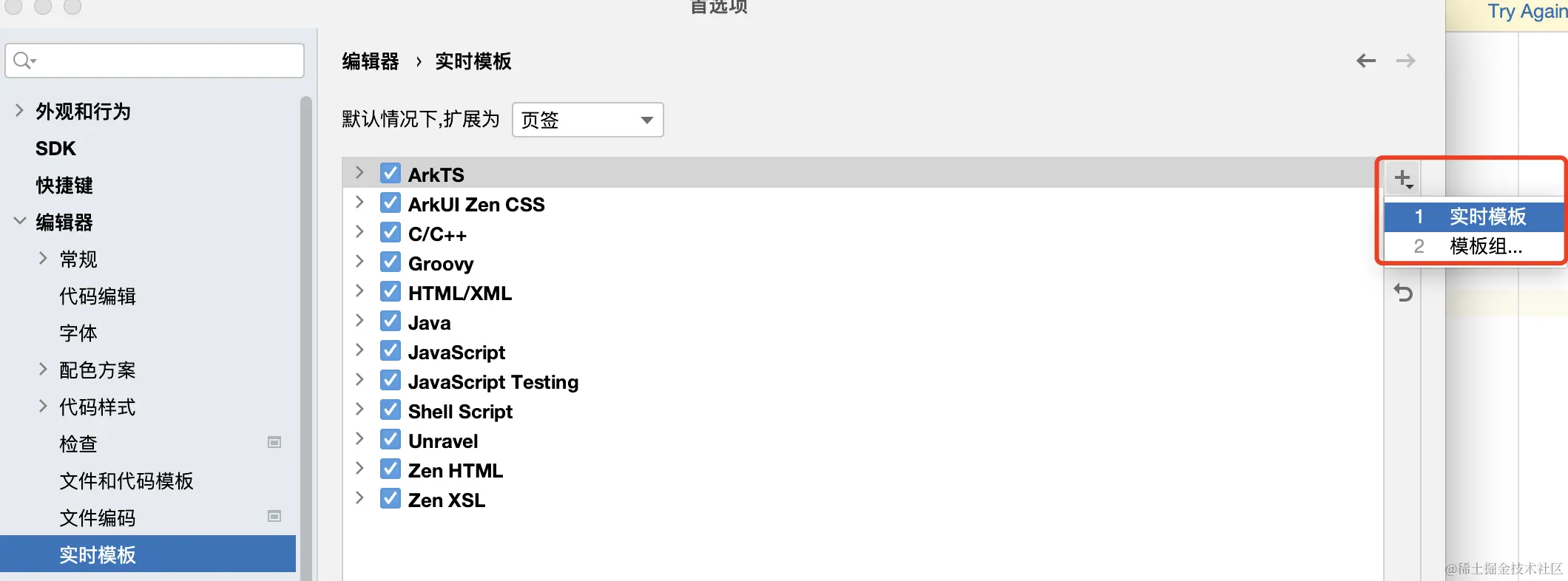Uncheck the Groovy template group
Image resolution: width=1568 pixels, height=581 pixels.
point(391,262)
